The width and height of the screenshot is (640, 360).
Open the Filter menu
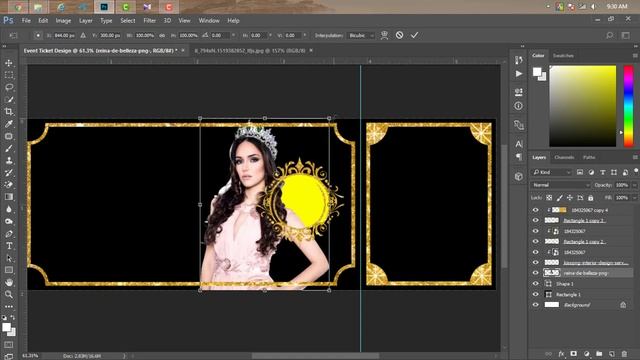click(149, 20)
